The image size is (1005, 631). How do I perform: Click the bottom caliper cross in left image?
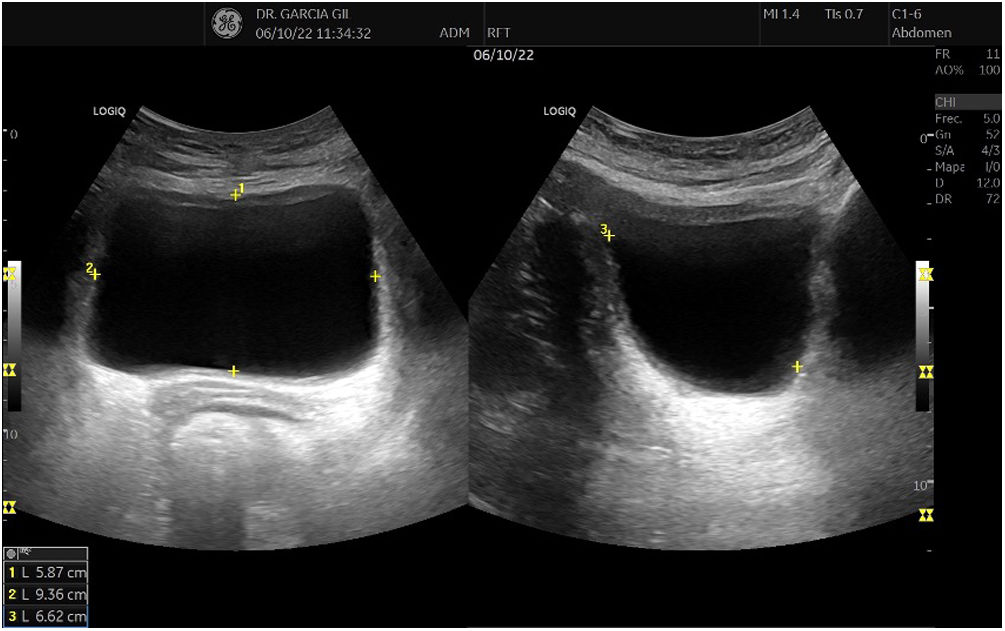tap(234, 371)
